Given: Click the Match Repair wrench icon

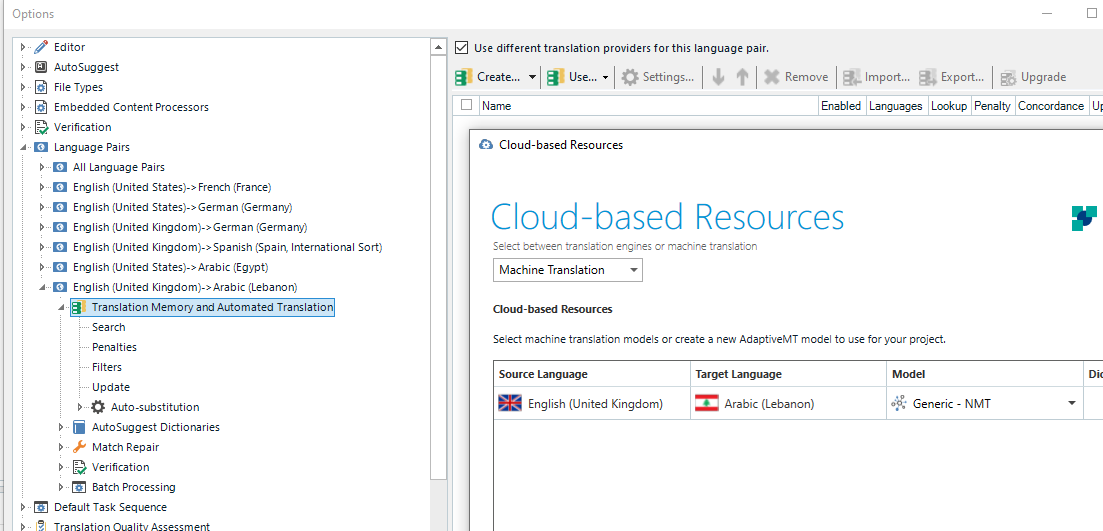Looking at the screenshot, I should point(79,447).
